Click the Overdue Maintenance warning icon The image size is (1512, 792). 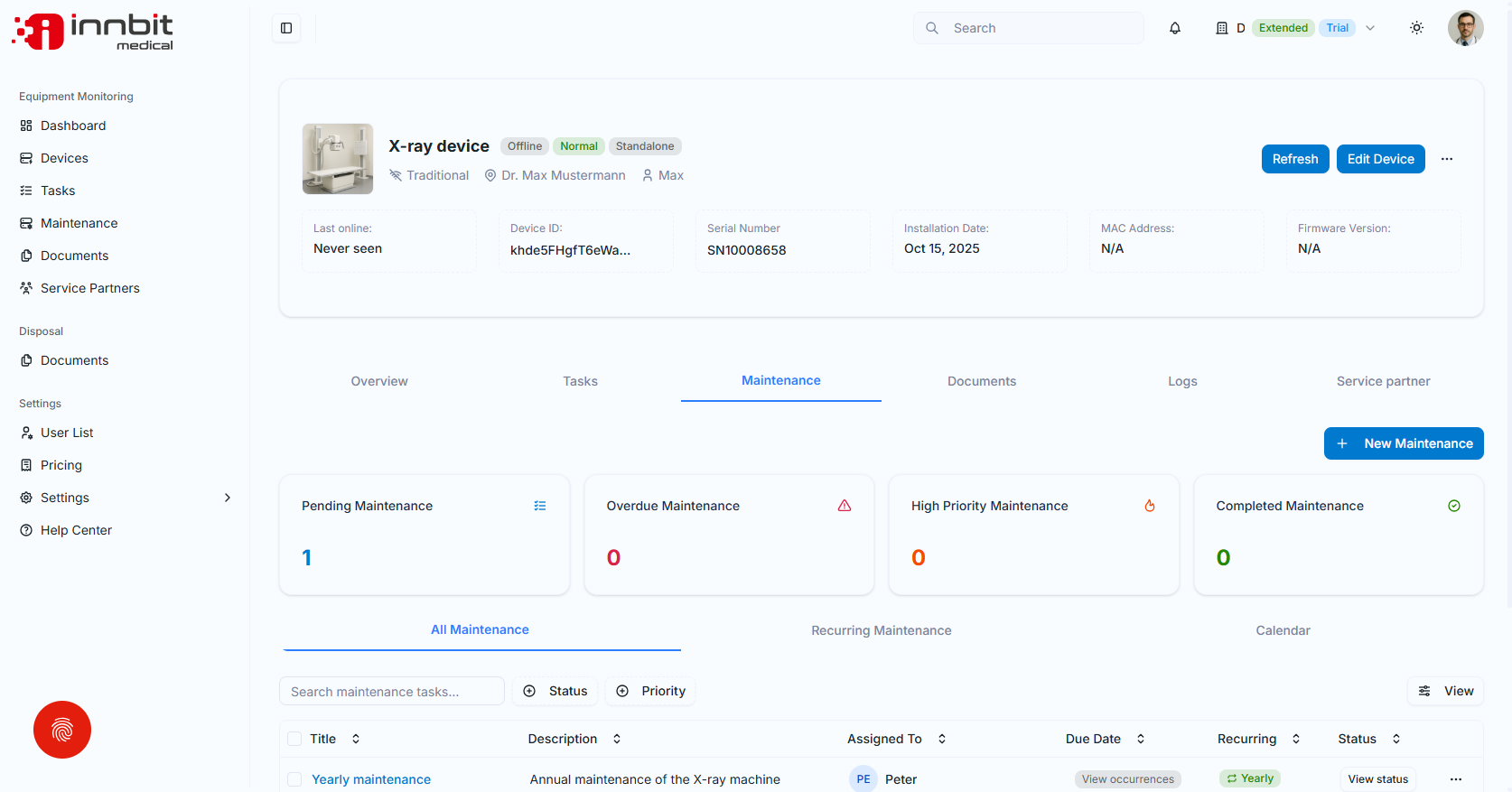point(845,506)
